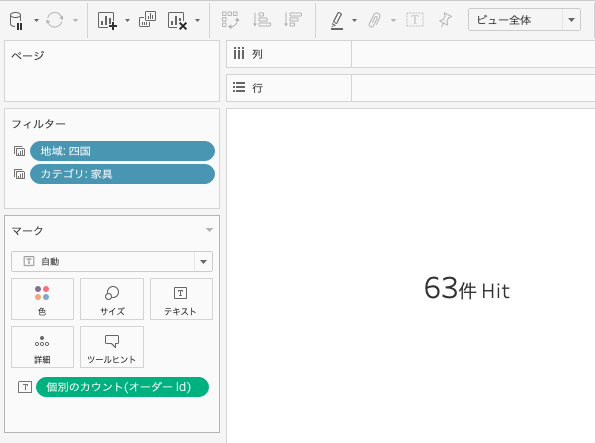Swap rows and columns with the swap icon
This screenshot has height=443, width=595.
click(x=230, y=20)
